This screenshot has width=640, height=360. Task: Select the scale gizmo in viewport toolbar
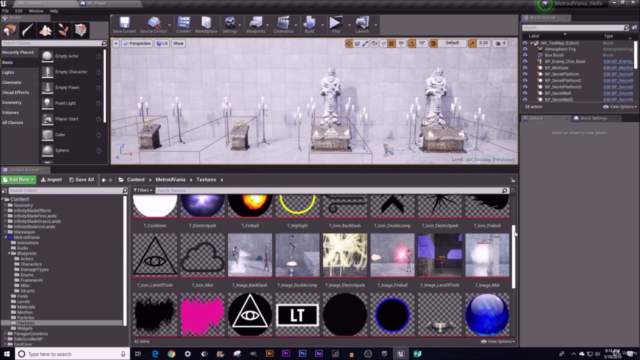(x=365, y=43)
